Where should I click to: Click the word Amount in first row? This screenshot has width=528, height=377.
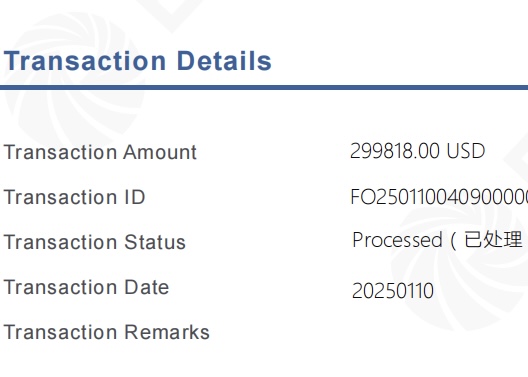160,152
